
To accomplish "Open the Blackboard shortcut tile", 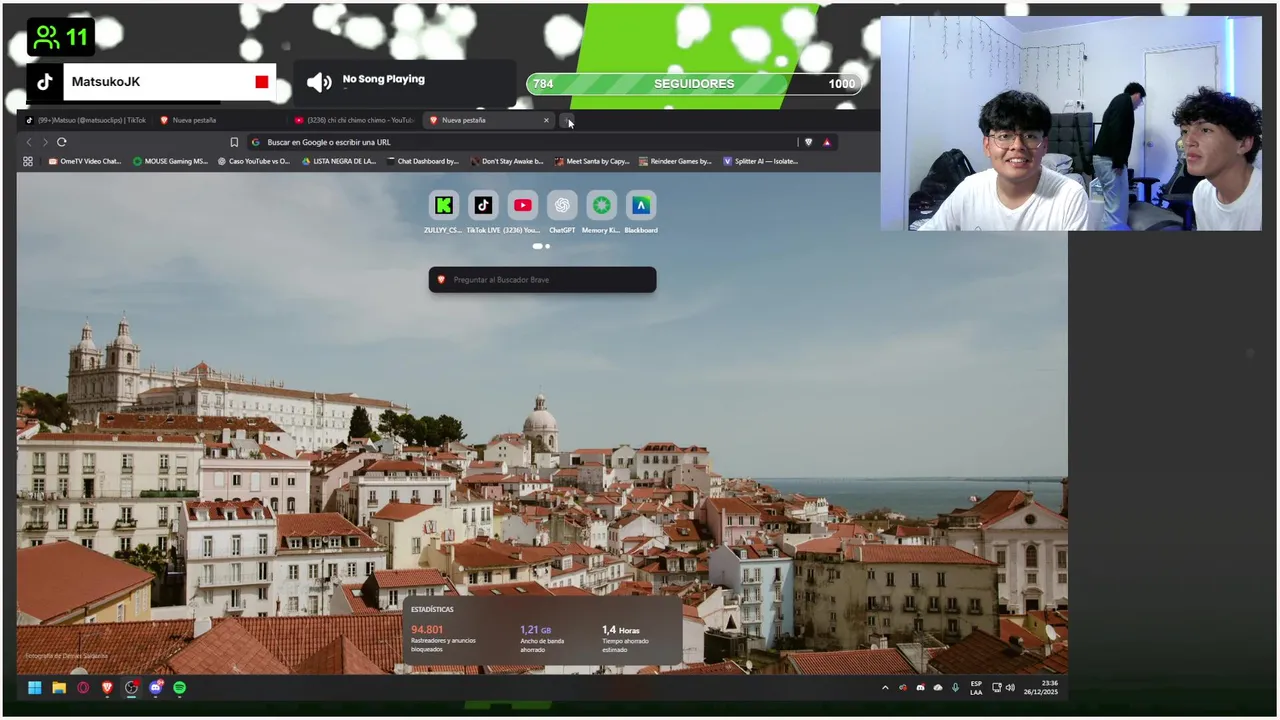I will 641,206.
